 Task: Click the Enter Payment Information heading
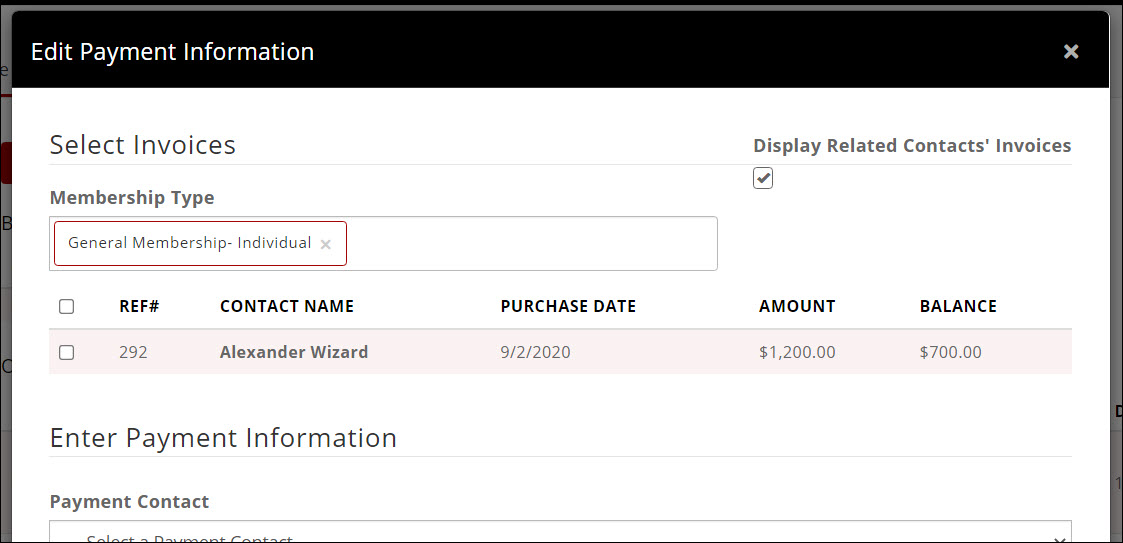point(223,438)
